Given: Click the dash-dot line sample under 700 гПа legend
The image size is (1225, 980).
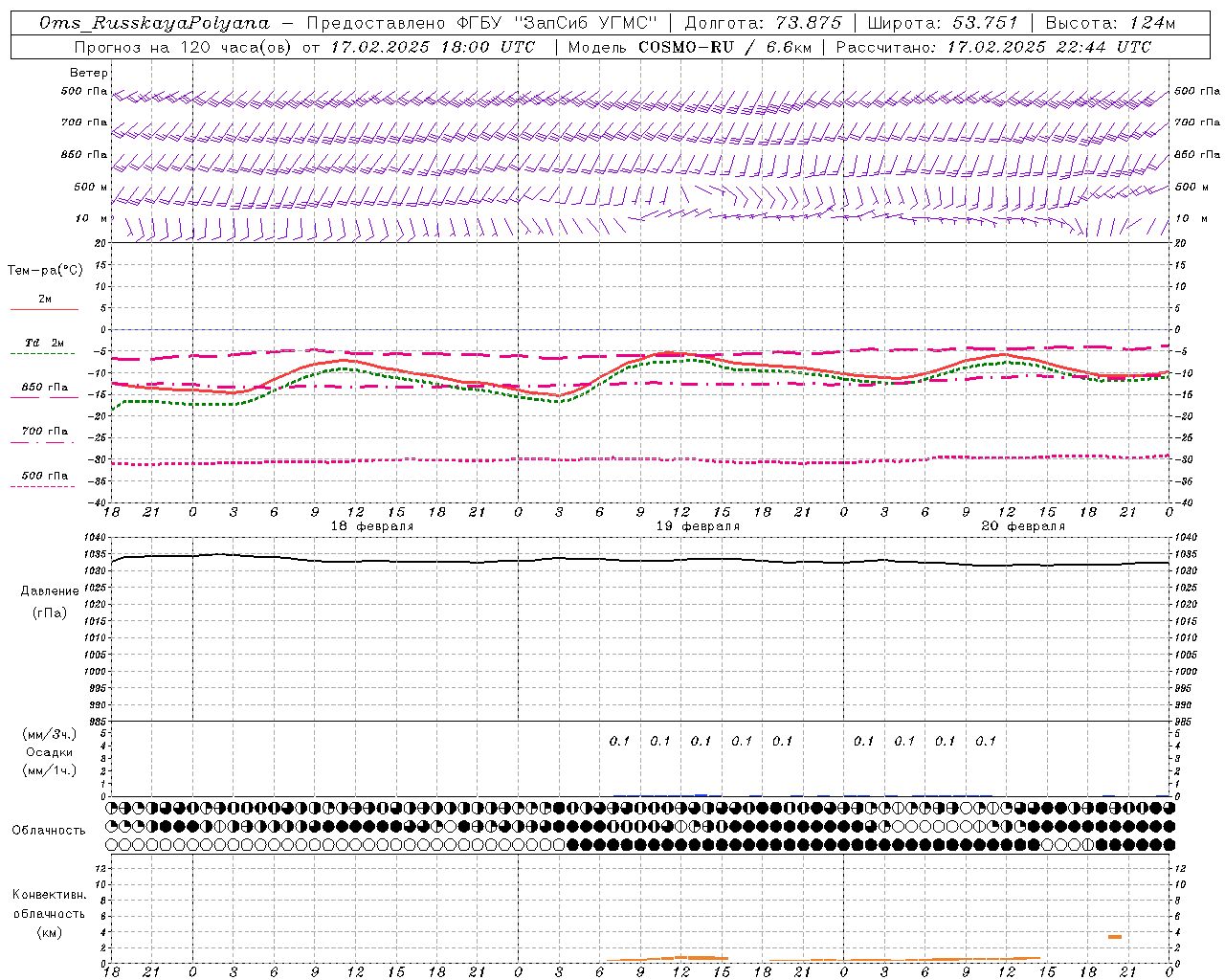Looking at the screenshot, I should coord(43,442).
